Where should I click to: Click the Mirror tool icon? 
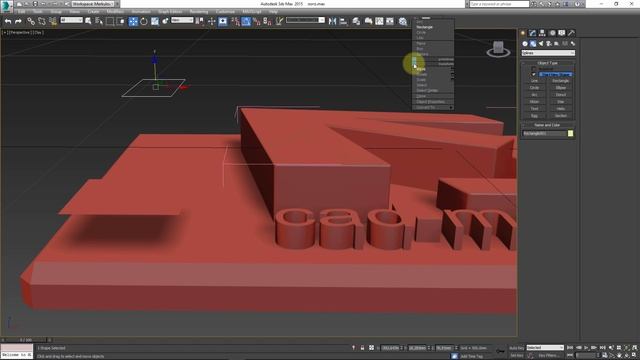click(333, 21)
